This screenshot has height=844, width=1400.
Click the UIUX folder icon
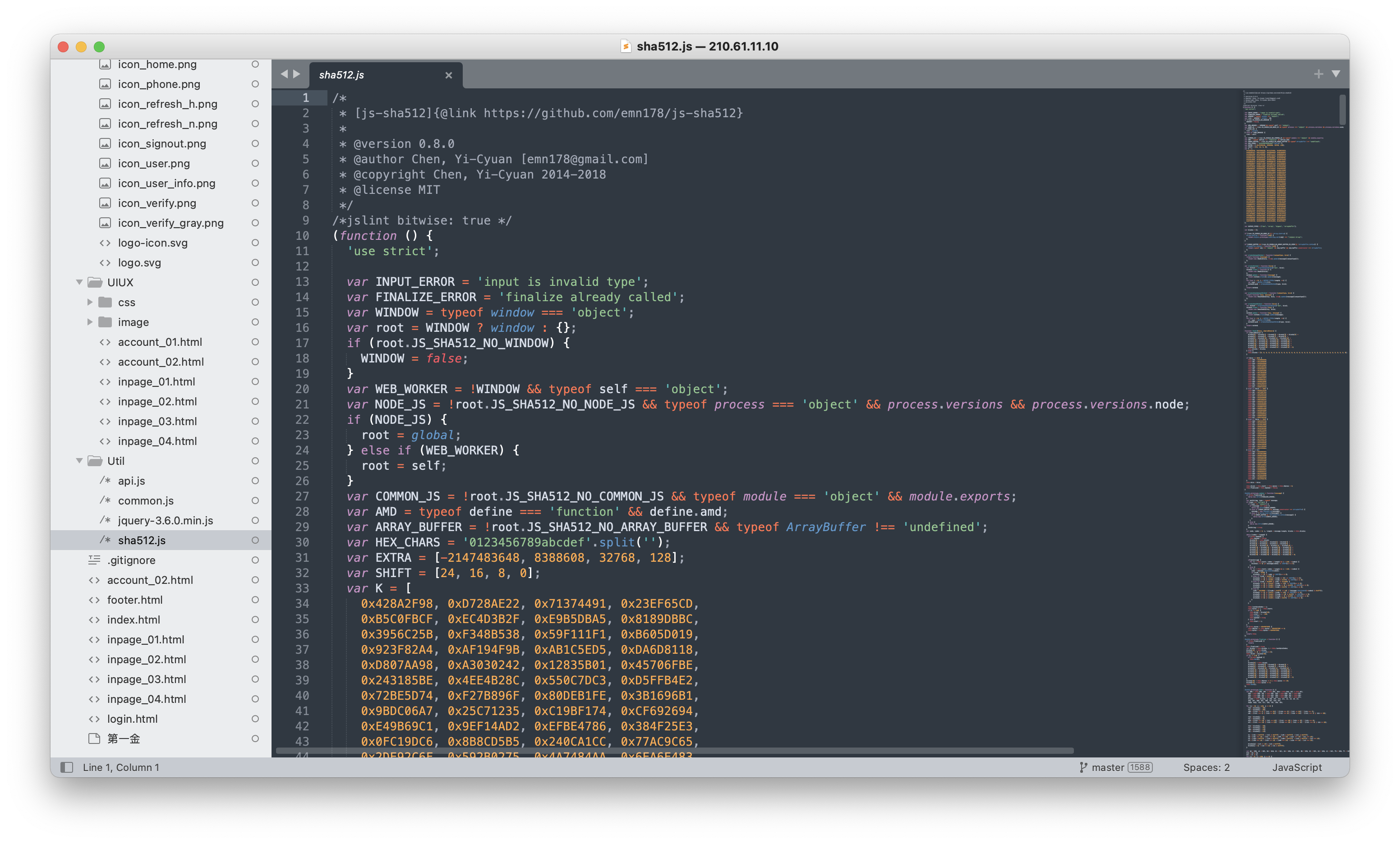(95, 282)
